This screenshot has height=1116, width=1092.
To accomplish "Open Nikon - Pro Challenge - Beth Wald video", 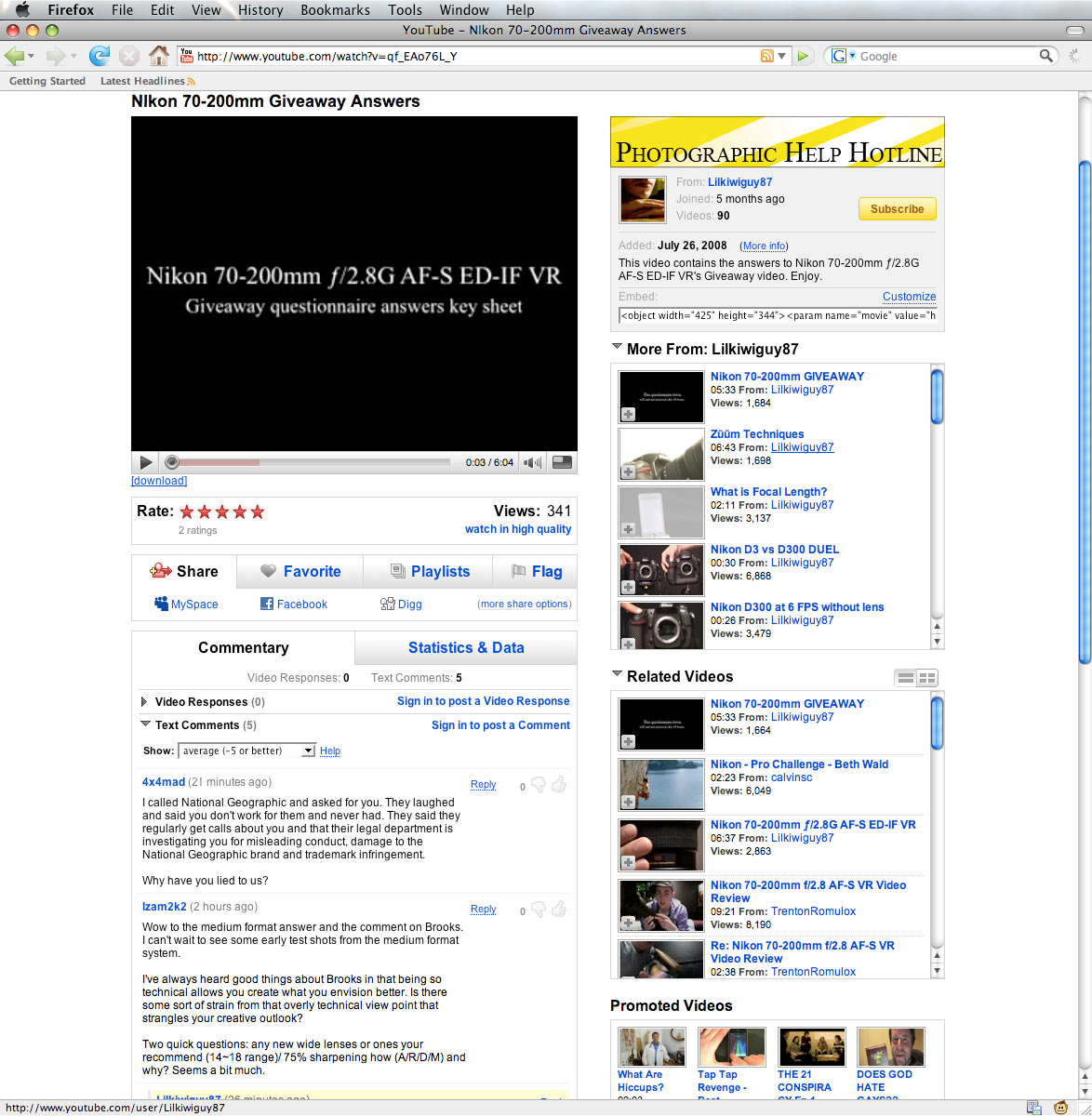I will 799,764.
